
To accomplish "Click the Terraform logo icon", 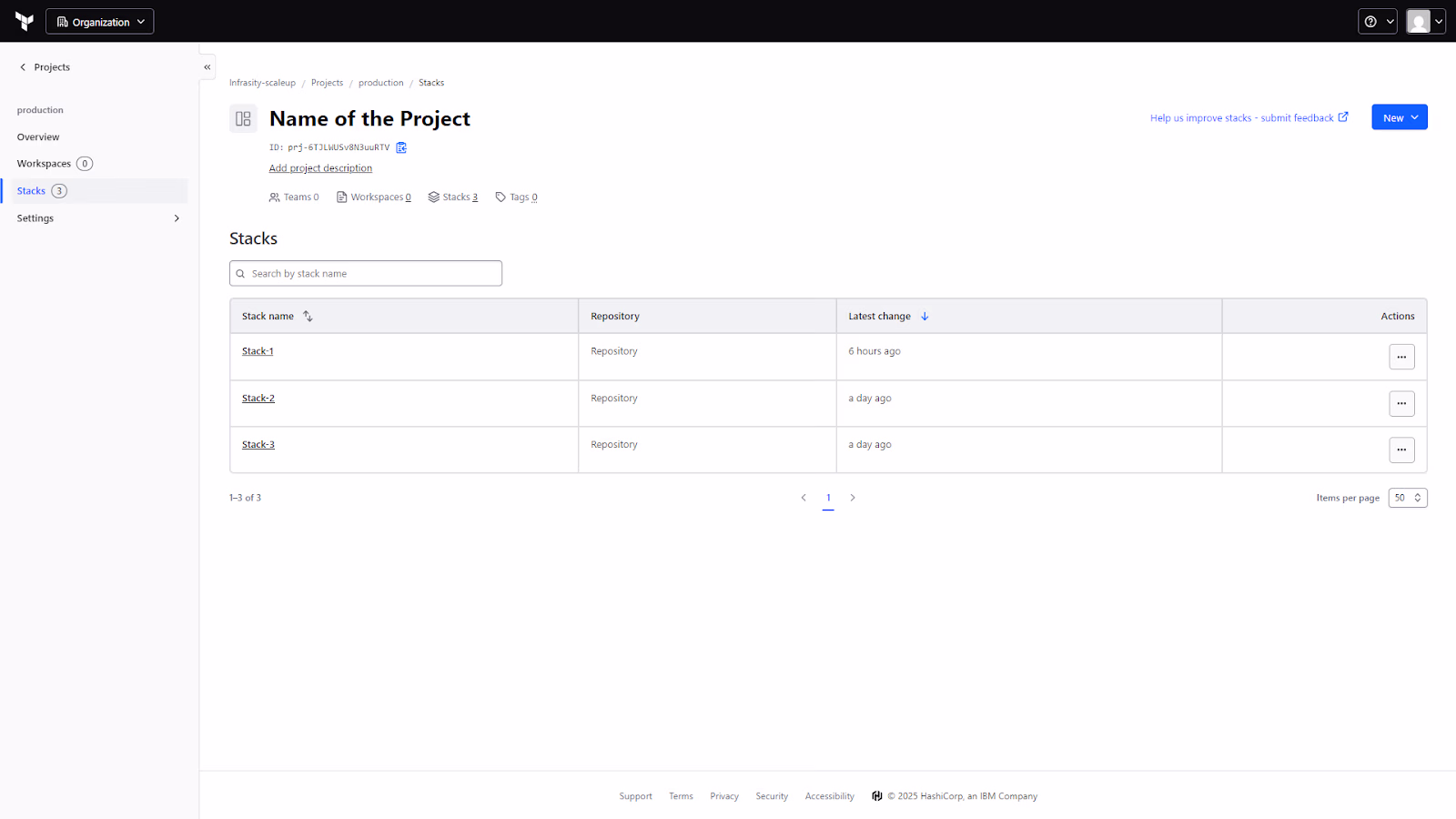I will (x=25, y=21).
